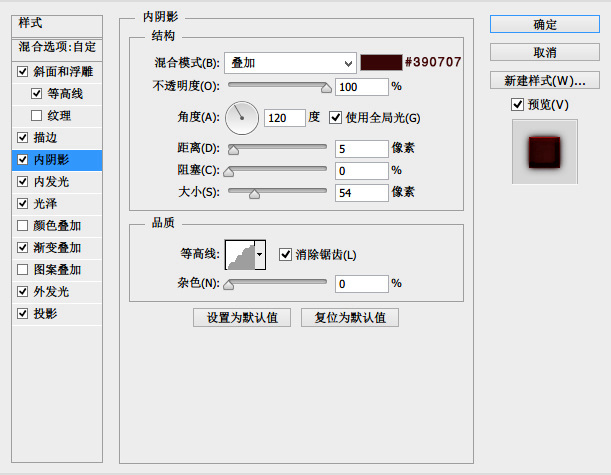Confirm with the 确定 button
Viewport: 611px width, 475px height.
click(x=545, y=24)
